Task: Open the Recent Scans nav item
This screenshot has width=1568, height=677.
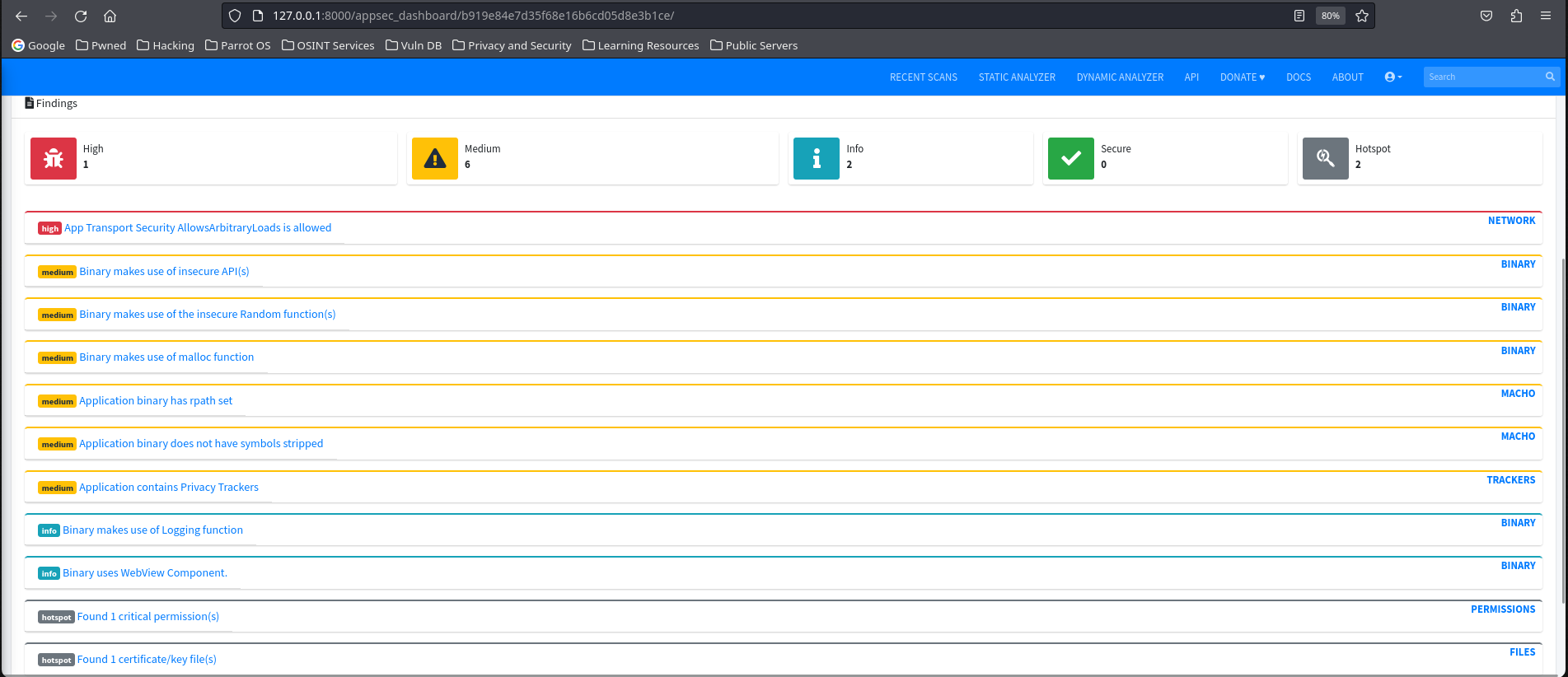Action: (x=924, y=77)
